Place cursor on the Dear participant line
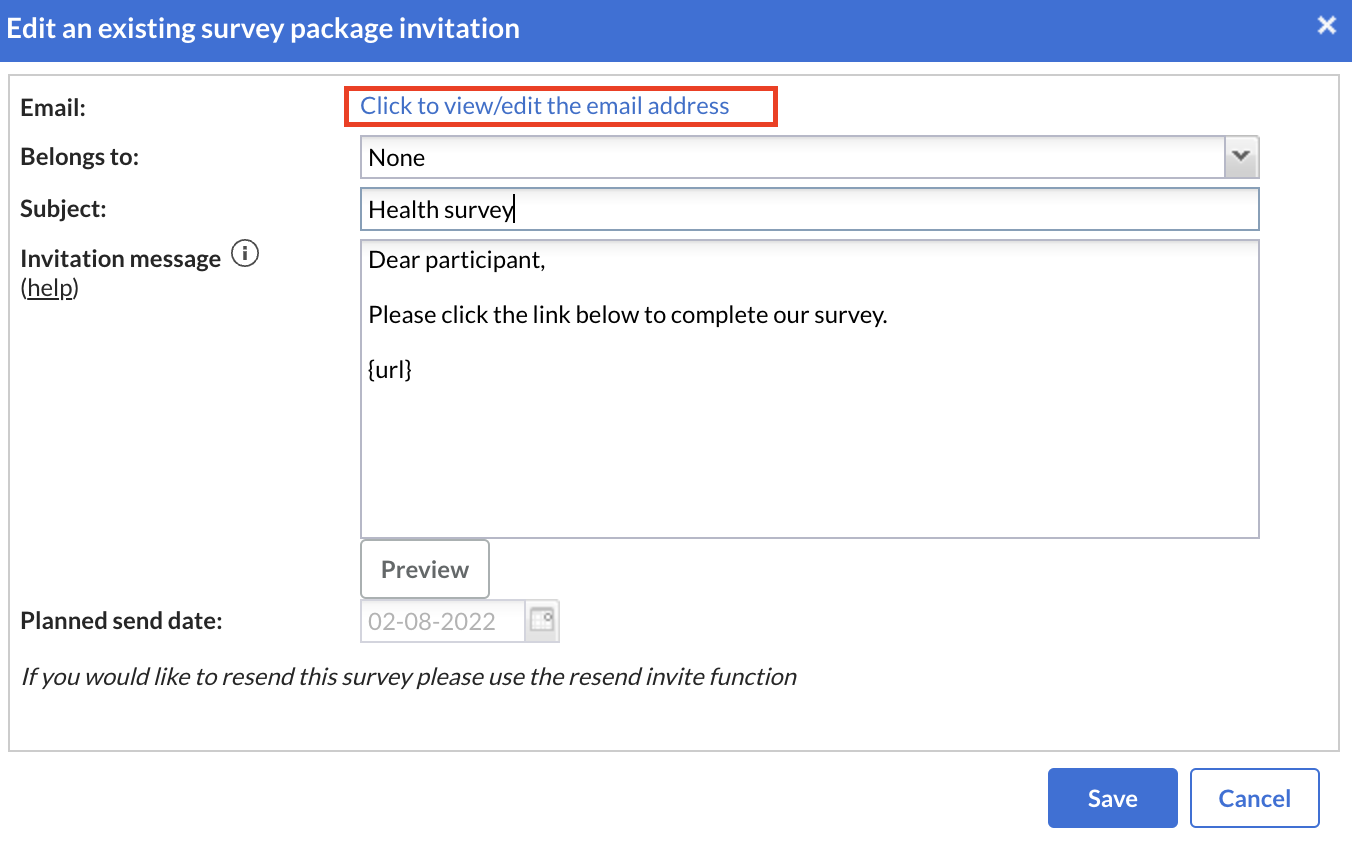 (457, 261)
